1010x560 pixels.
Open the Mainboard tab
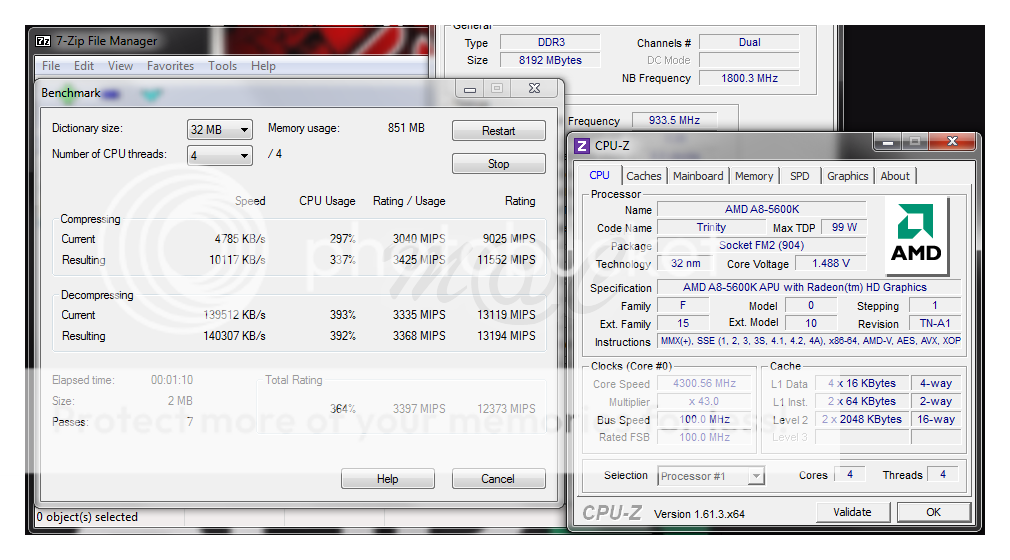click(698, 176)
